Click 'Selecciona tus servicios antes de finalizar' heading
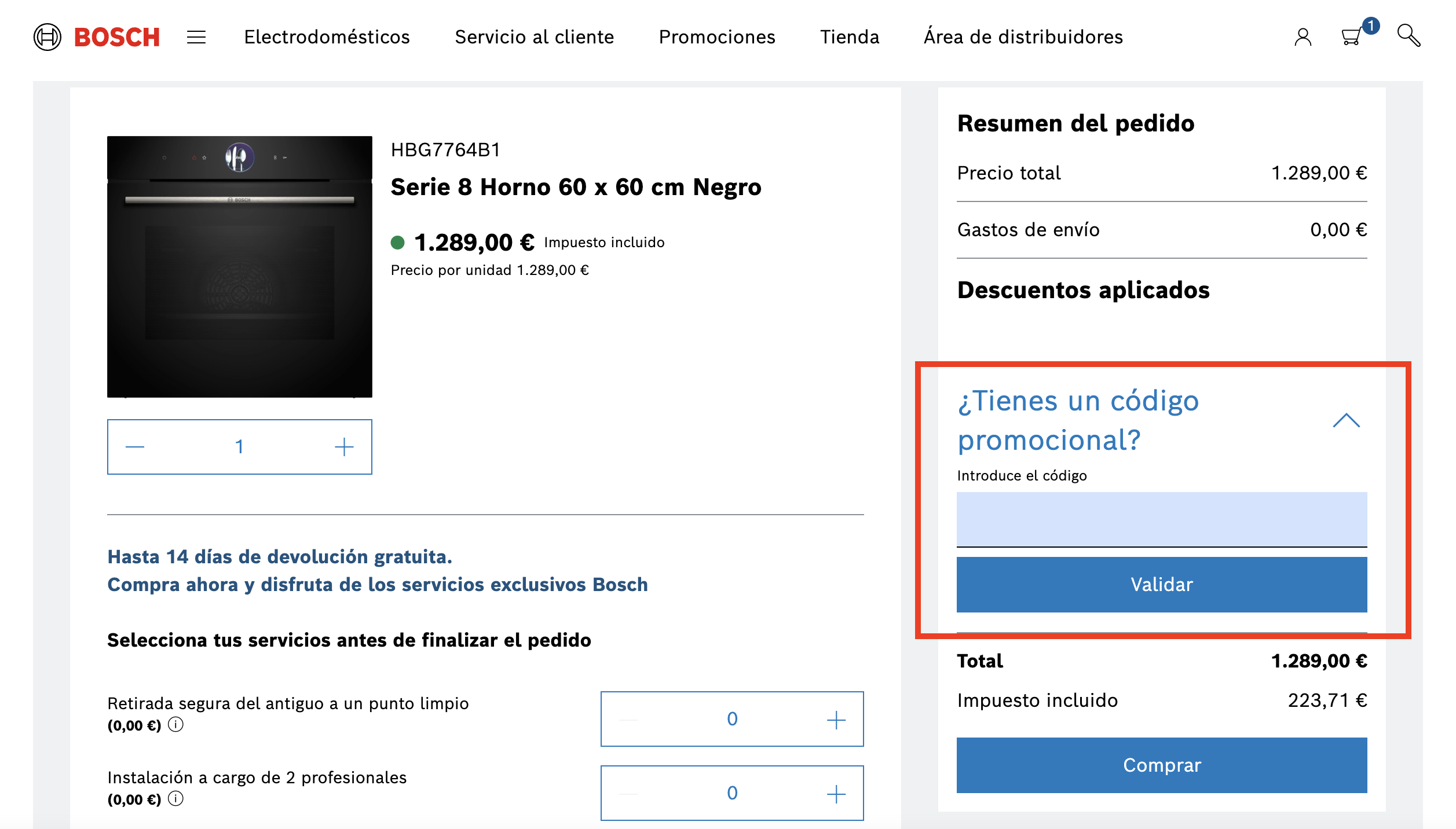Screen dimensions: 1456x829 tap(349, 640)
